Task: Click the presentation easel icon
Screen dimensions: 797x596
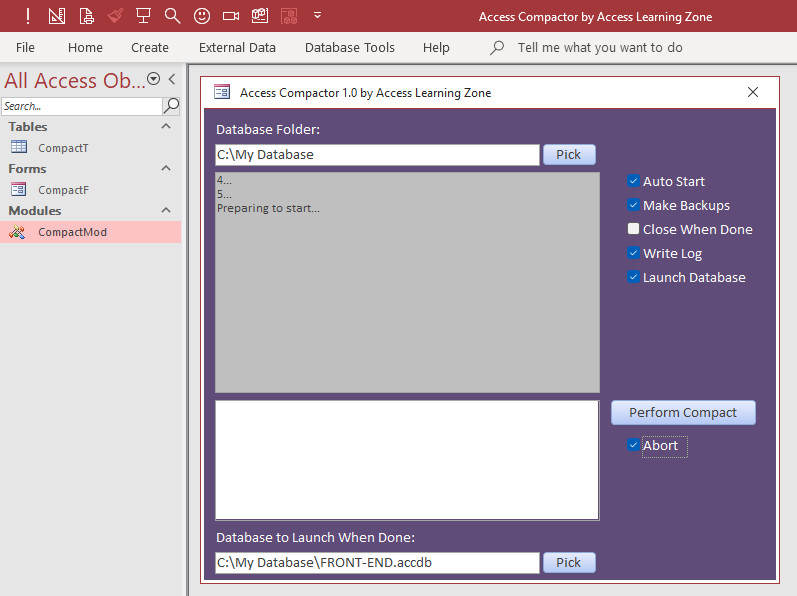Action: click(144, 16)
